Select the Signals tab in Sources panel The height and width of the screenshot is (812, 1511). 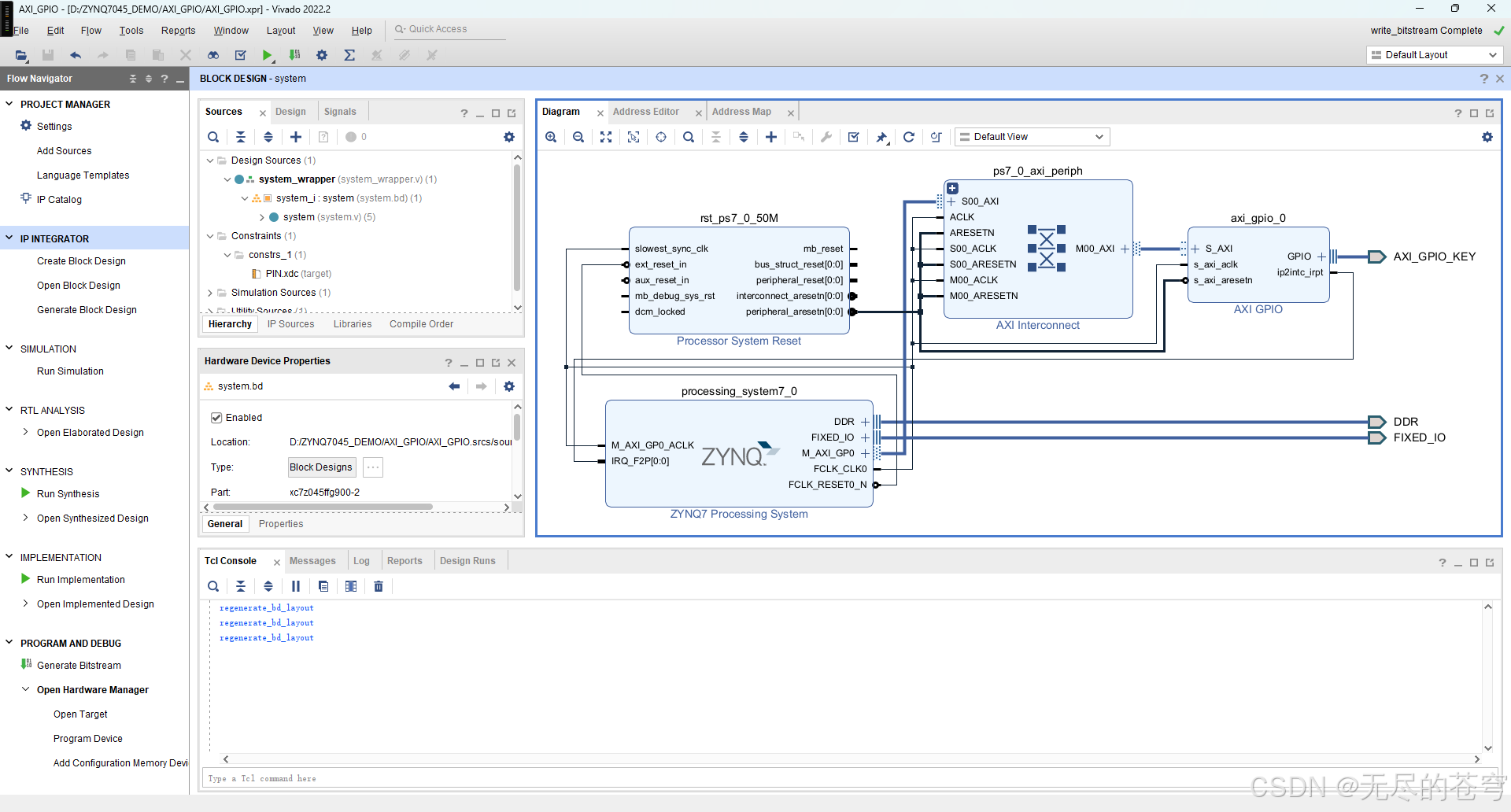point(340,112)
